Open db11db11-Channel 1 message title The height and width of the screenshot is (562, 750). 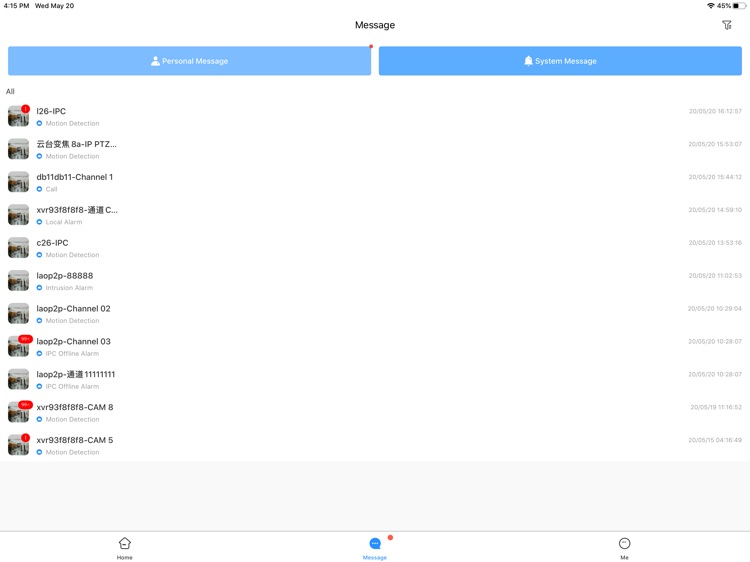coord(75,177)
